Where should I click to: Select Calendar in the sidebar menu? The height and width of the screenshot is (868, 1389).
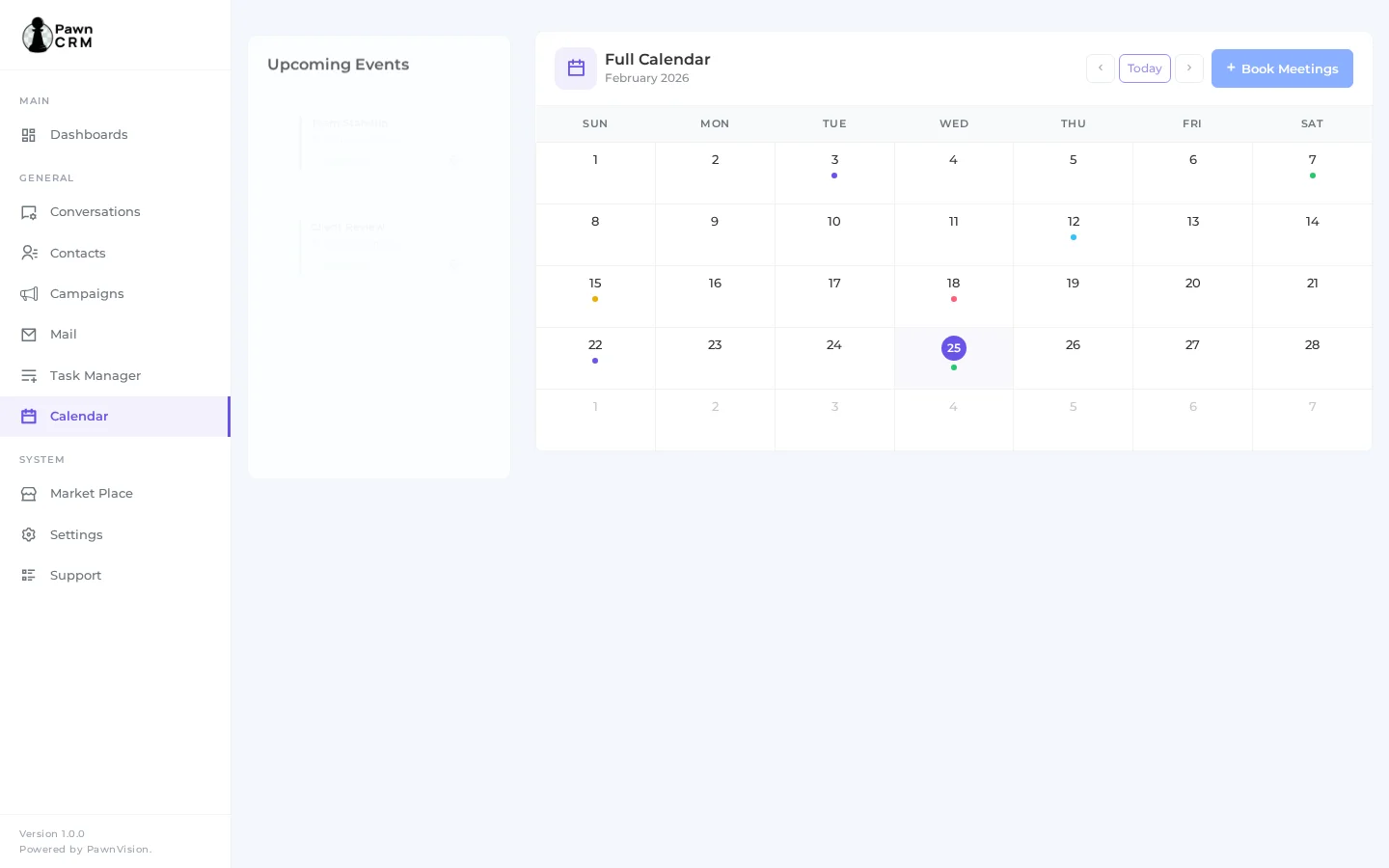tap(79, 417)
